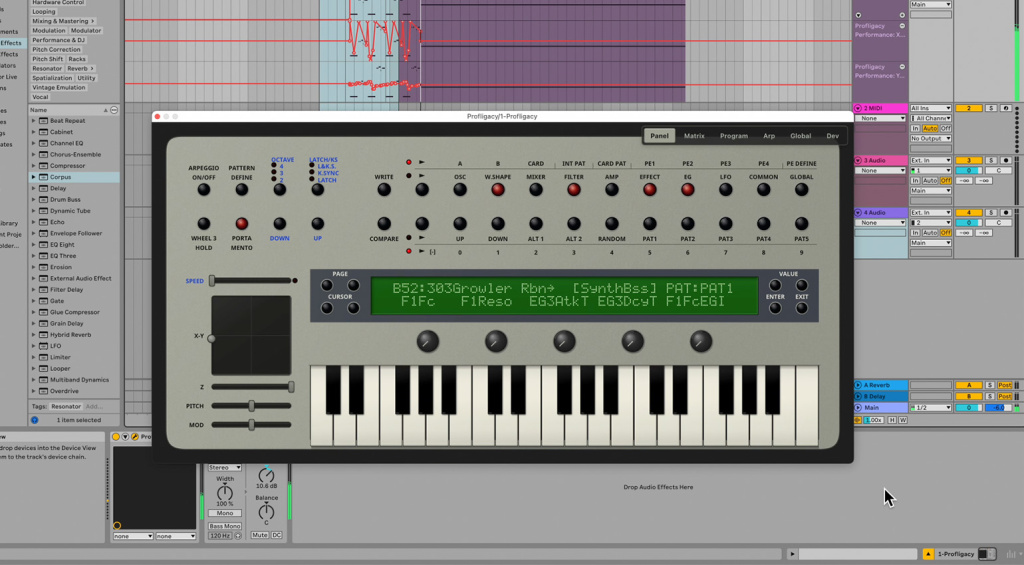The height and width of the screenshot is (565, 1024).
Task: Open 2 MIDI No Output dropdown
Action: tap(931, 138)
